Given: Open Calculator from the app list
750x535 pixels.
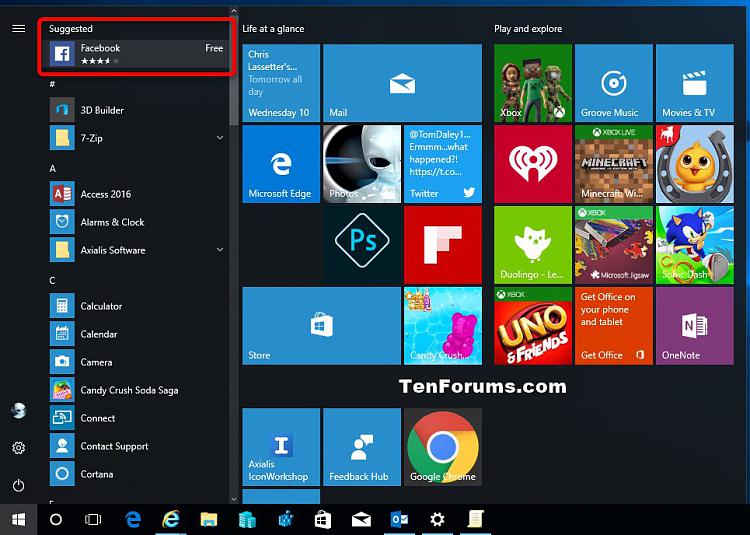Looking at the screenshot, I should (101, 306).
